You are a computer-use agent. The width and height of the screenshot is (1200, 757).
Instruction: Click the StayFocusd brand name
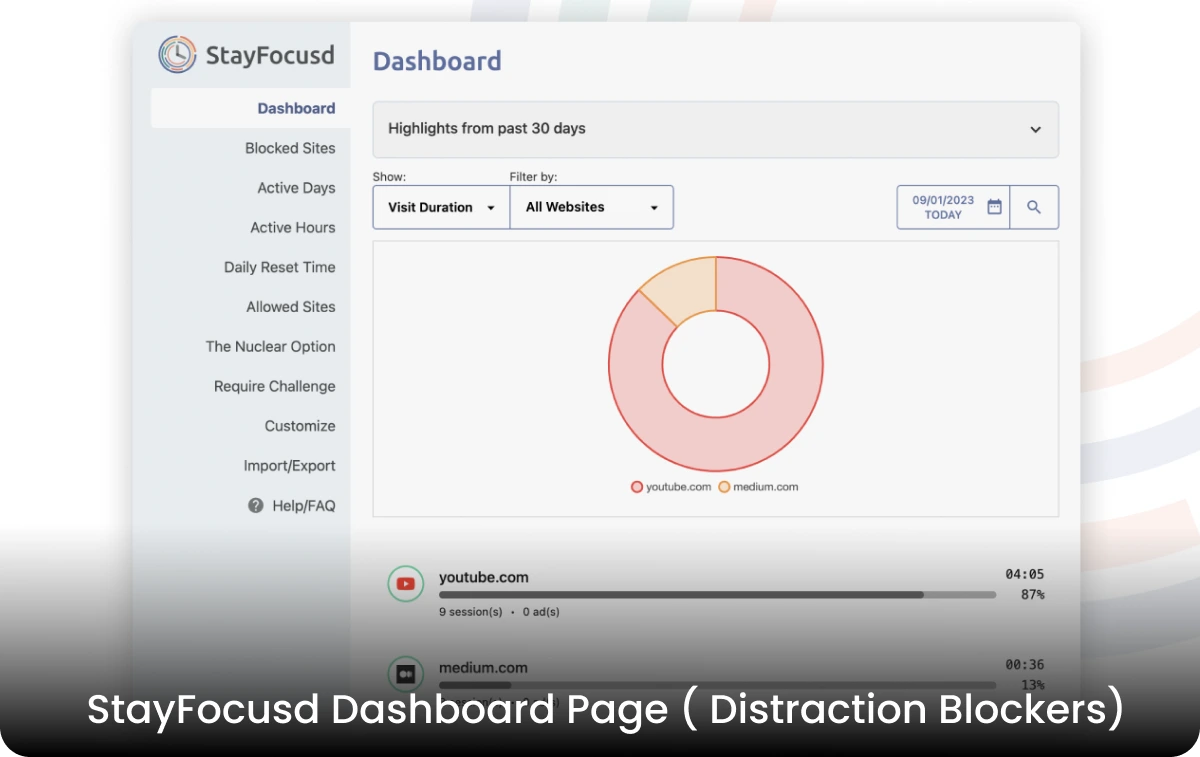[270, 55]
